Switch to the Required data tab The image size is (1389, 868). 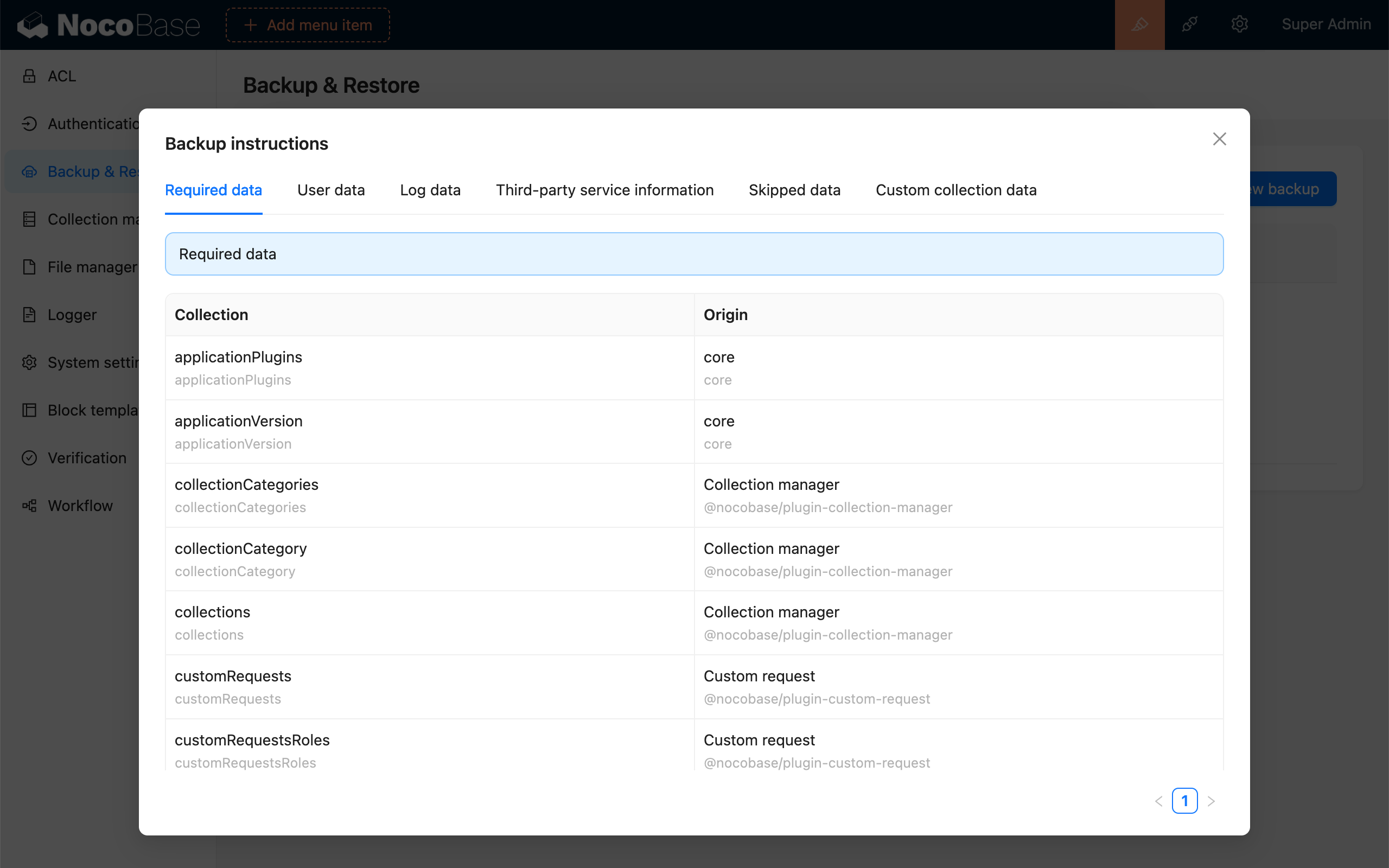point(214,190)
